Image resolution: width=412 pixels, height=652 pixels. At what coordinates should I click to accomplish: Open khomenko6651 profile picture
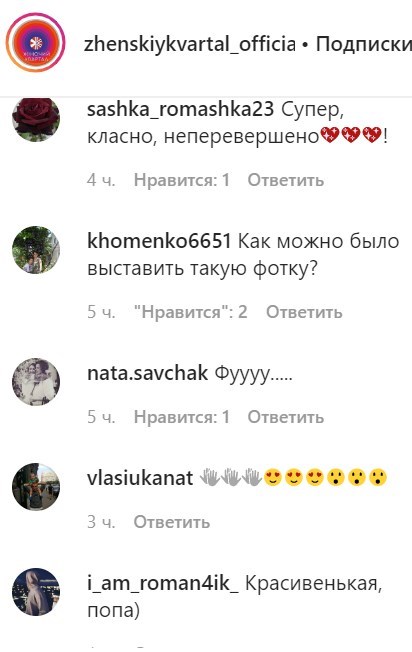coord(36,250)
